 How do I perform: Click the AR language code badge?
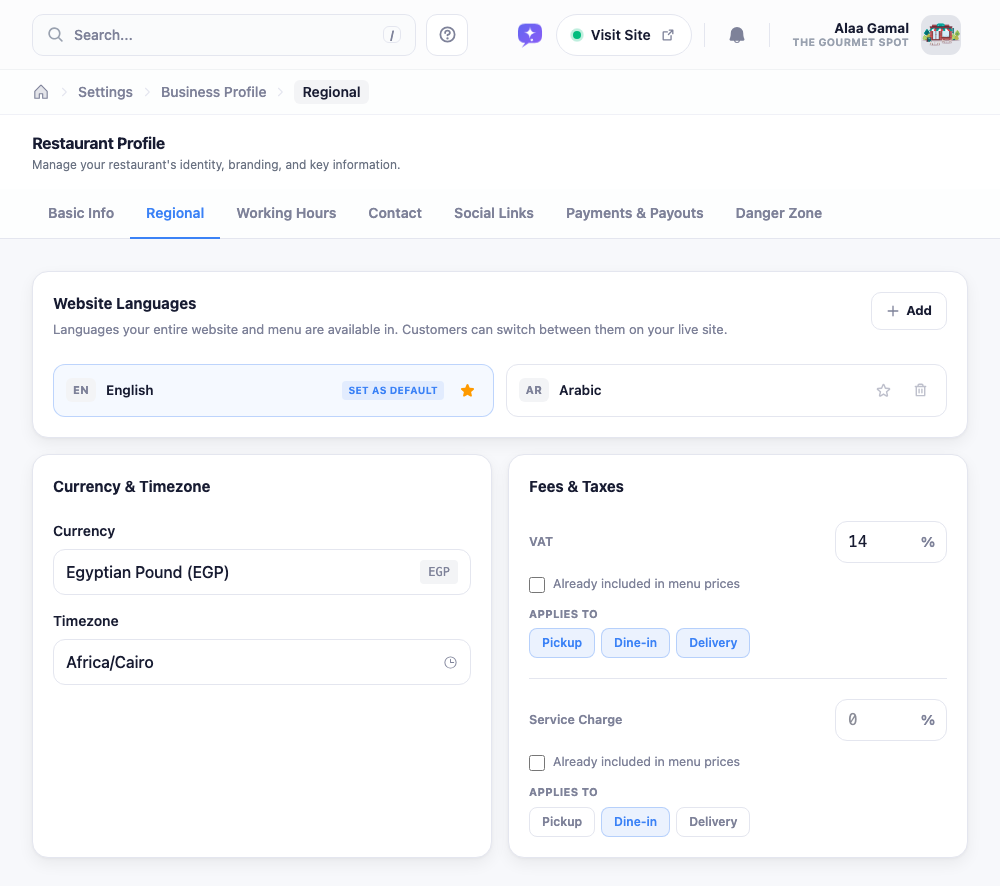[534, 390]
